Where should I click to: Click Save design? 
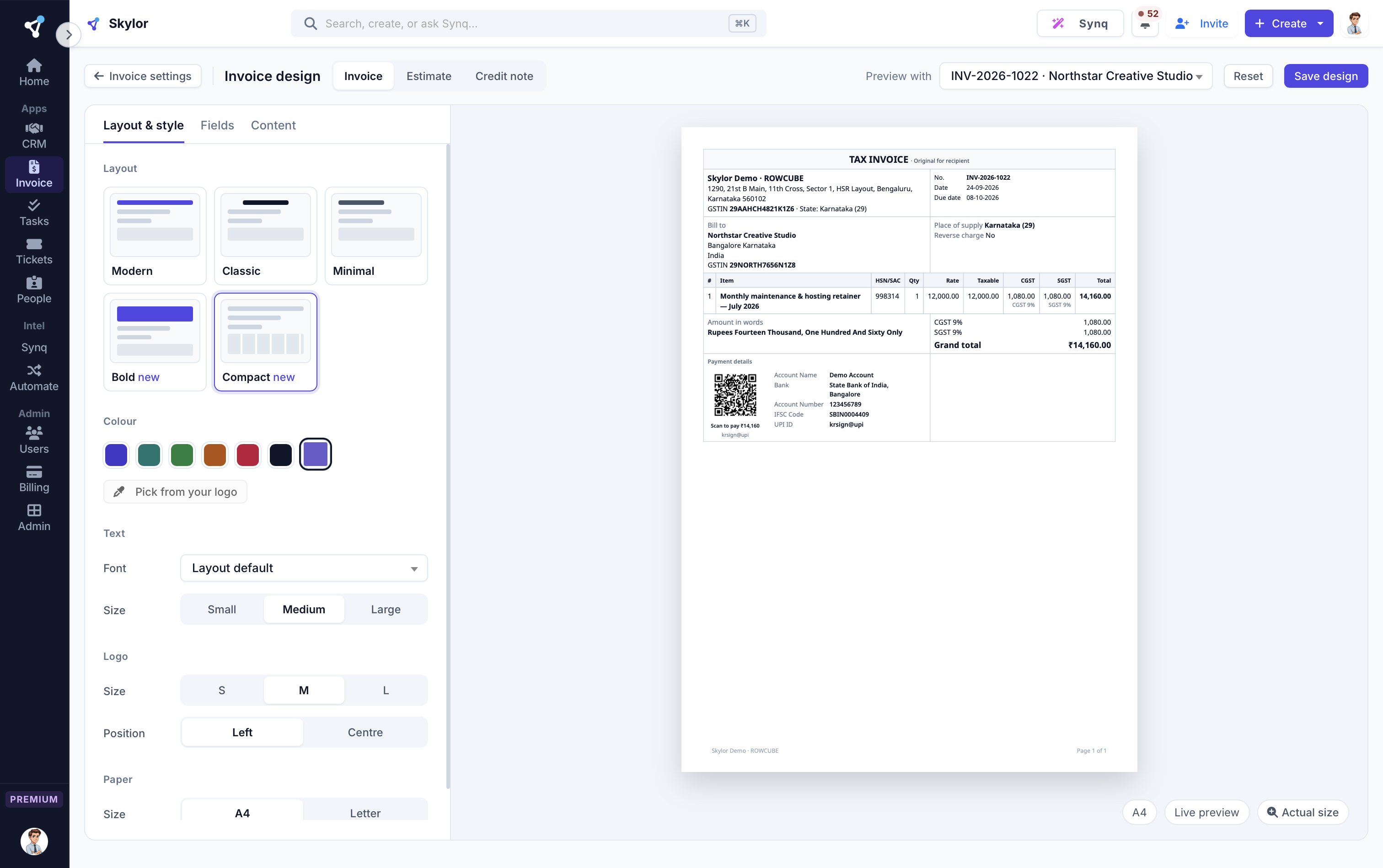(x=1325, y=76)
